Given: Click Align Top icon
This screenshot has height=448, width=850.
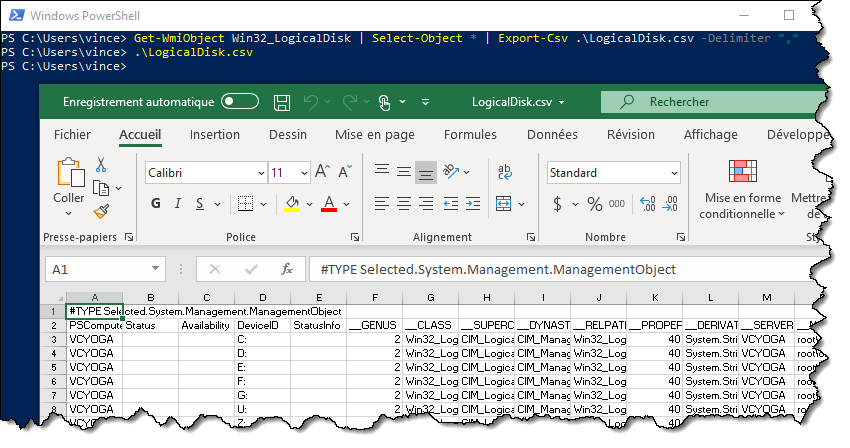Looking at the screenshot, I should 382,171.
